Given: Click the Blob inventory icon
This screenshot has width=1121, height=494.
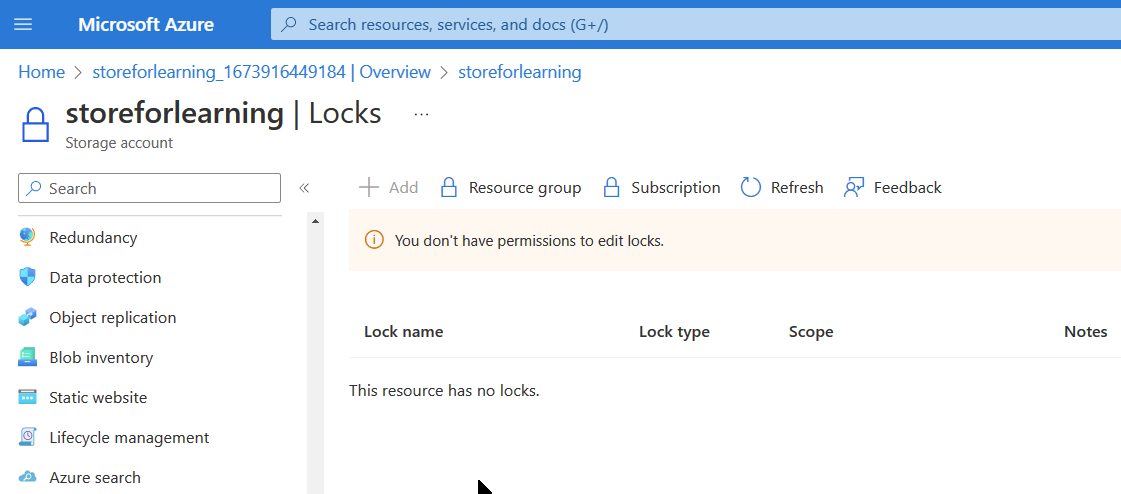Looking at the screenshot, I should [x=27, y=357].
